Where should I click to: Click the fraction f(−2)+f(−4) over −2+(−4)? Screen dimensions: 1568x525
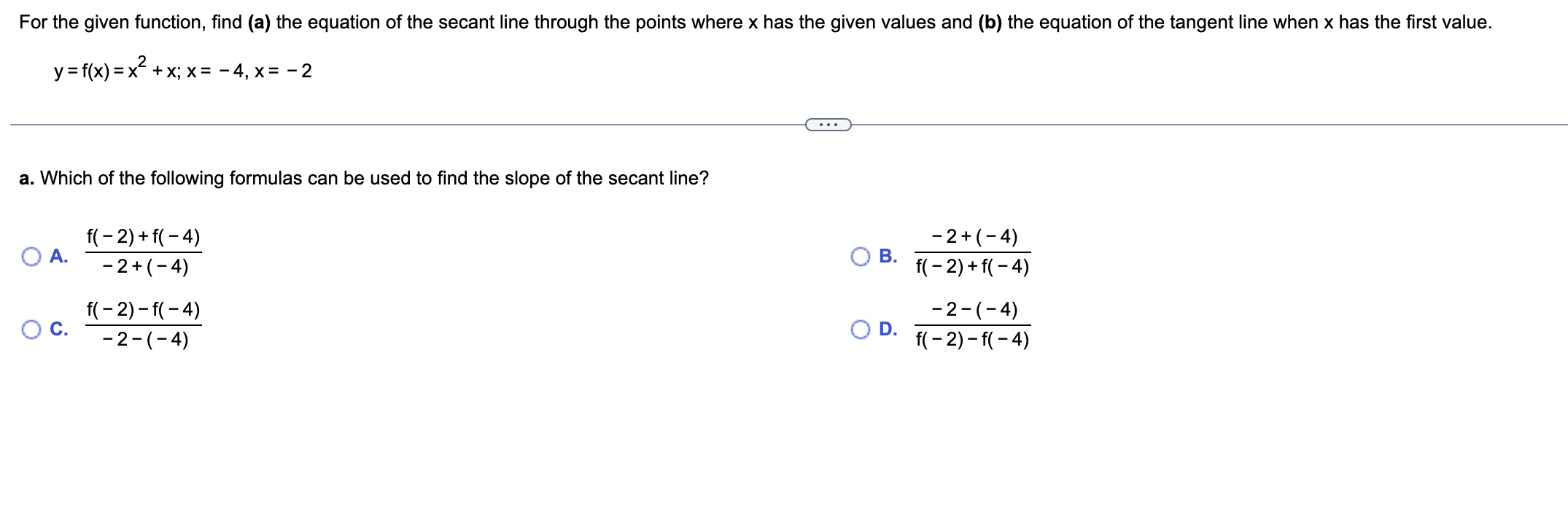144,252
